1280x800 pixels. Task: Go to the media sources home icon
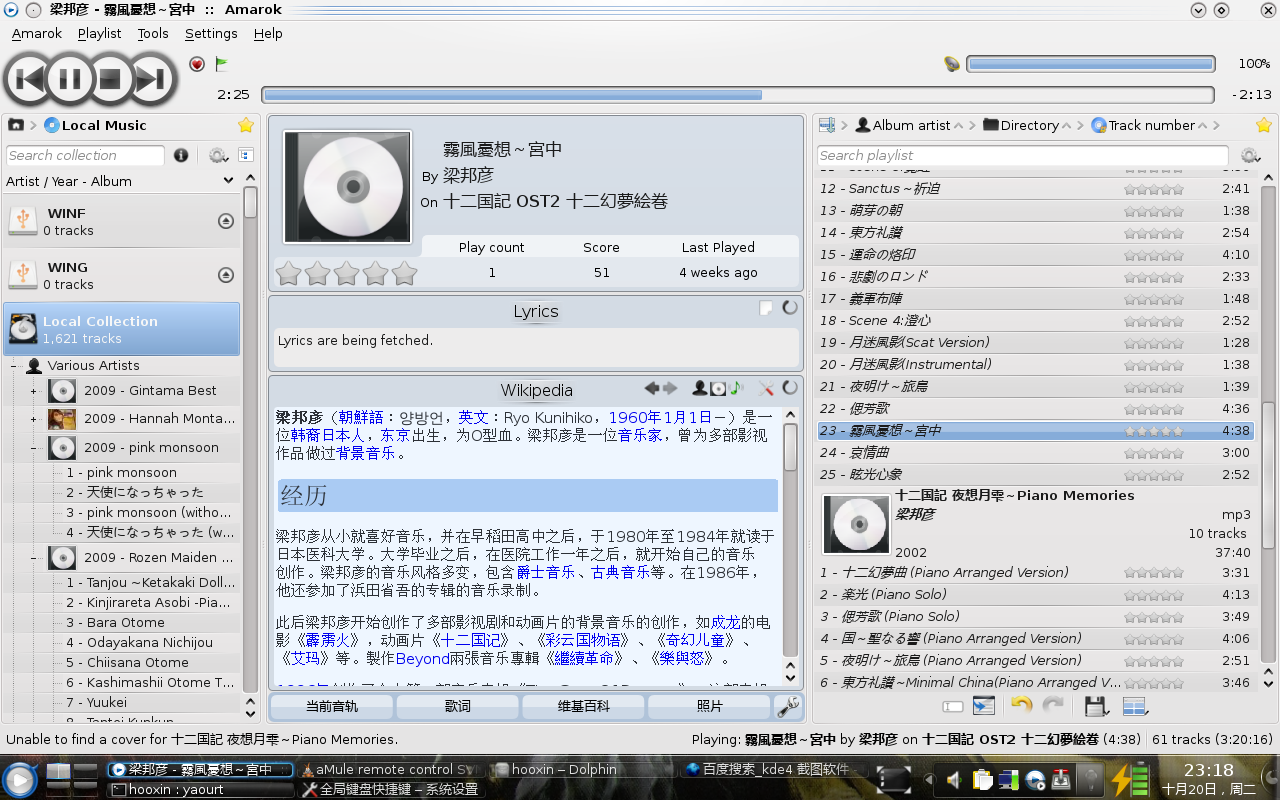[x=16, y=125]
